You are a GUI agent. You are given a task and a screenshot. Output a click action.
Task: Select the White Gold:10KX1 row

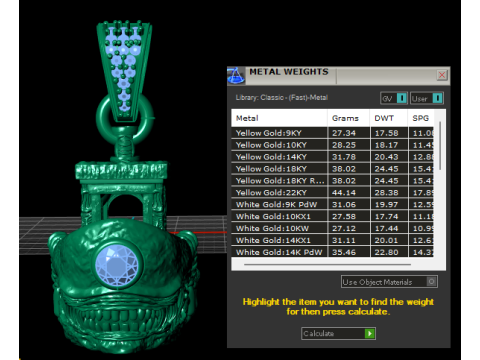[x=332, y=216]
